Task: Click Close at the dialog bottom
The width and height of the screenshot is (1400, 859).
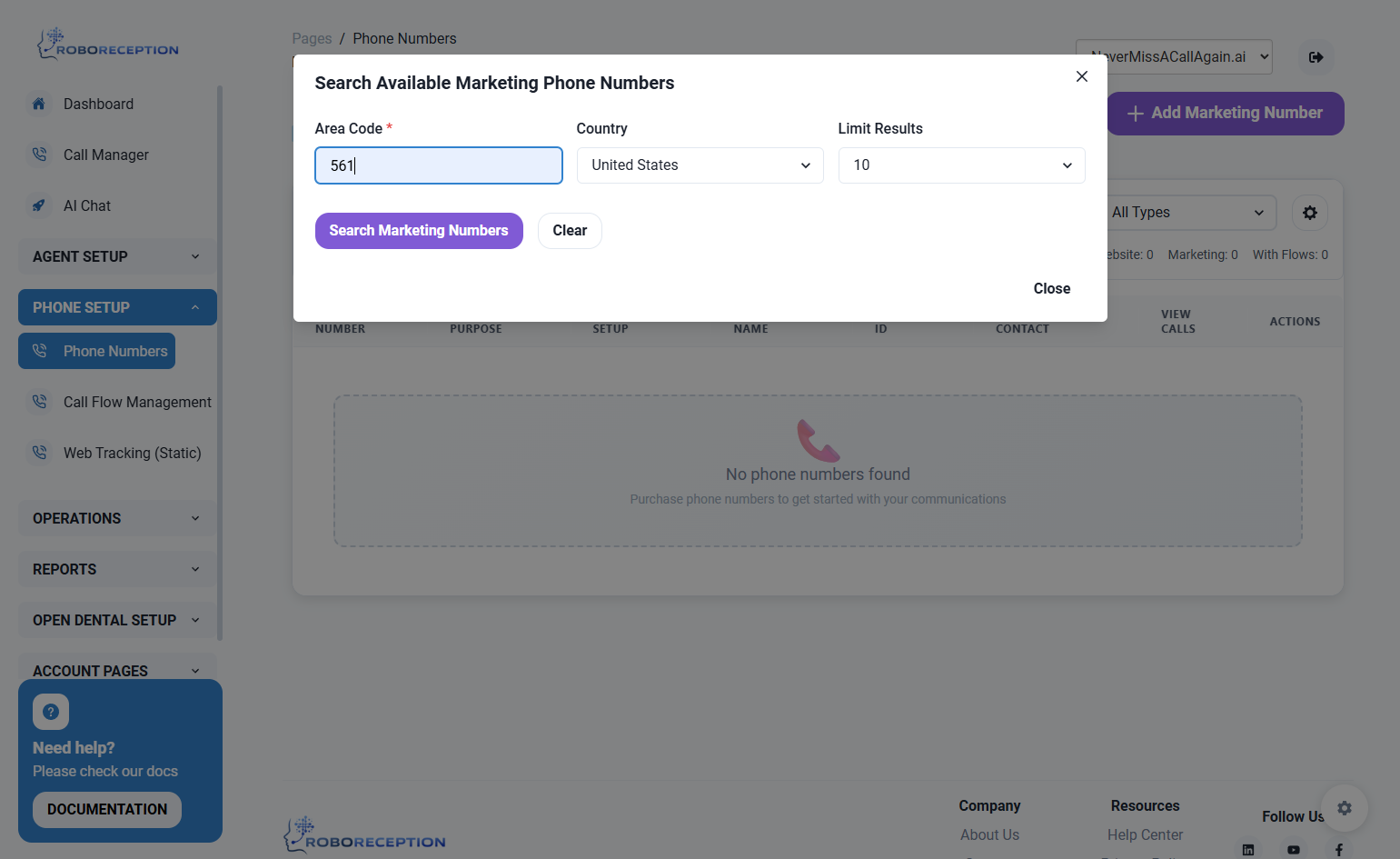Action: point(1052,289)
